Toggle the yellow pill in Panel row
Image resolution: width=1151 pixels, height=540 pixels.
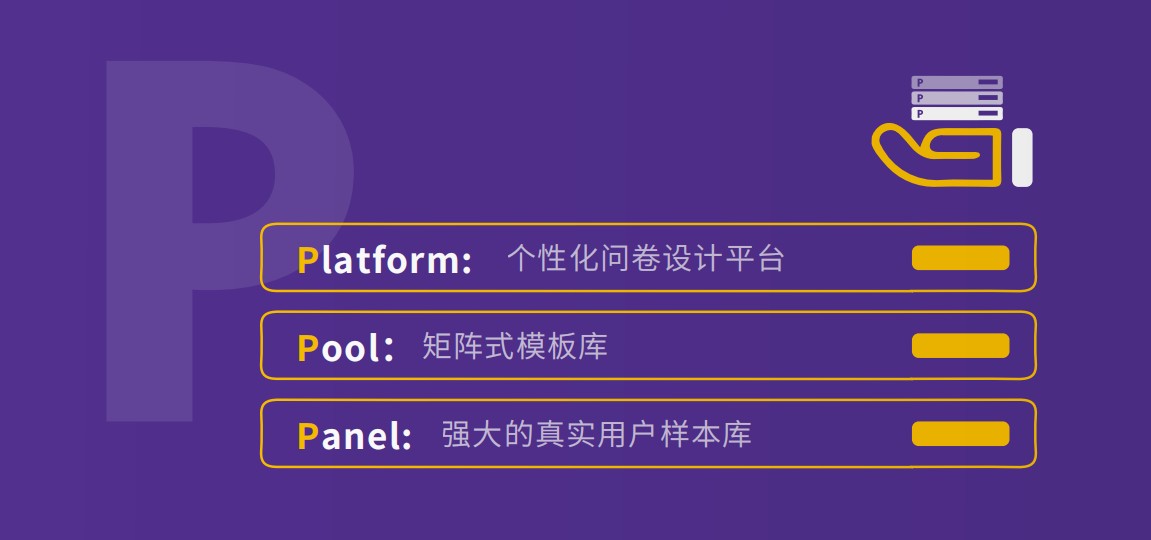[960, 434]
